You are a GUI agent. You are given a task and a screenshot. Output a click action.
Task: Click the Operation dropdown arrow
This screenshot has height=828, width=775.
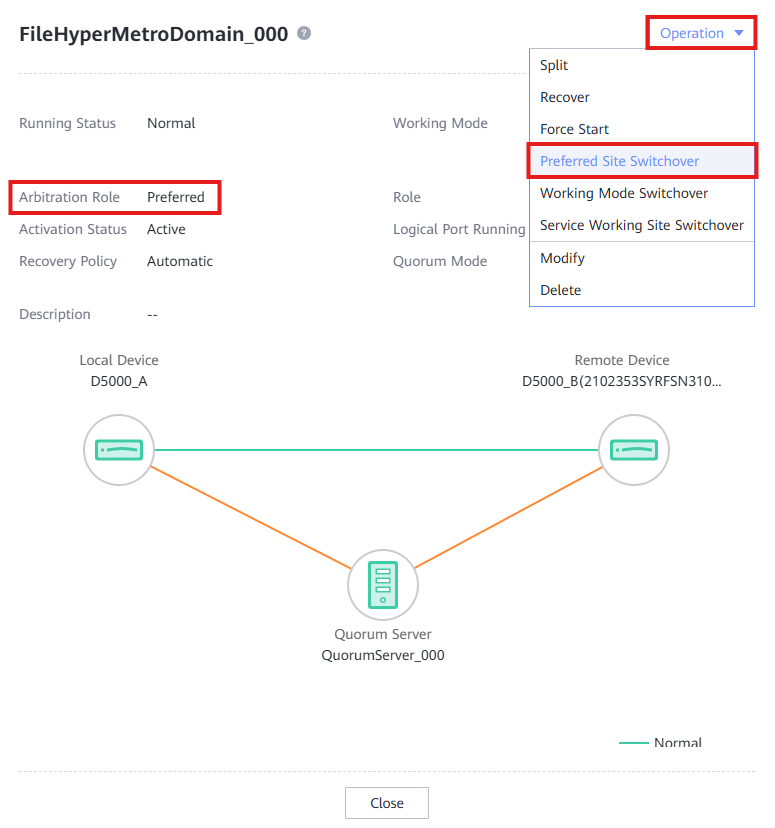(739, 33)
